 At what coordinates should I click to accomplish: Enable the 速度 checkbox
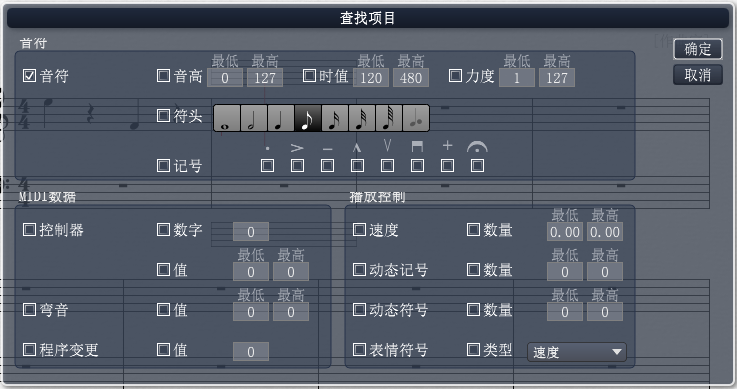coord(359,229)
